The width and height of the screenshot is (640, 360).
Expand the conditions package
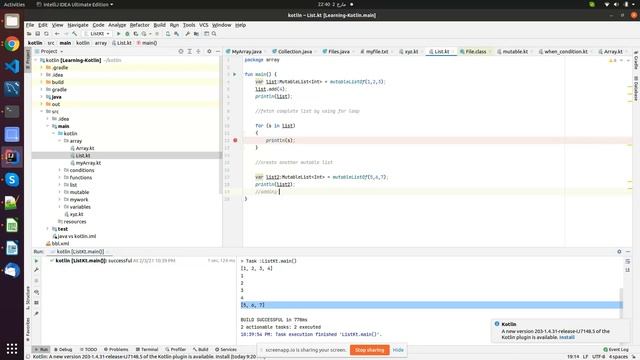tap(59, 170)
